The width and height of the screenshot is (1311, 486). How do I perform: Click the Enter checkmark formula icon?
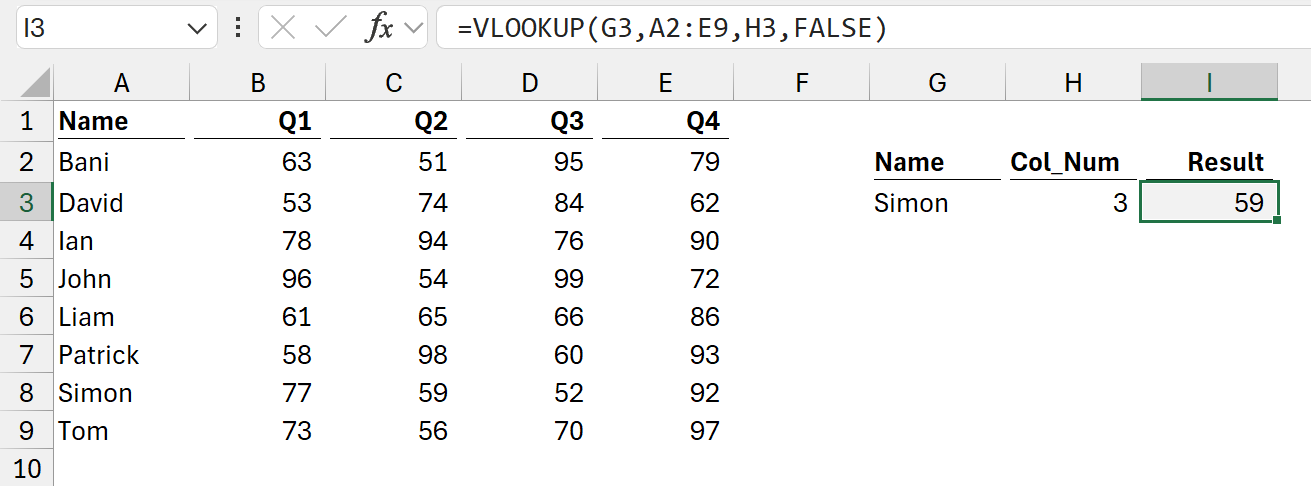coord(329,28)
